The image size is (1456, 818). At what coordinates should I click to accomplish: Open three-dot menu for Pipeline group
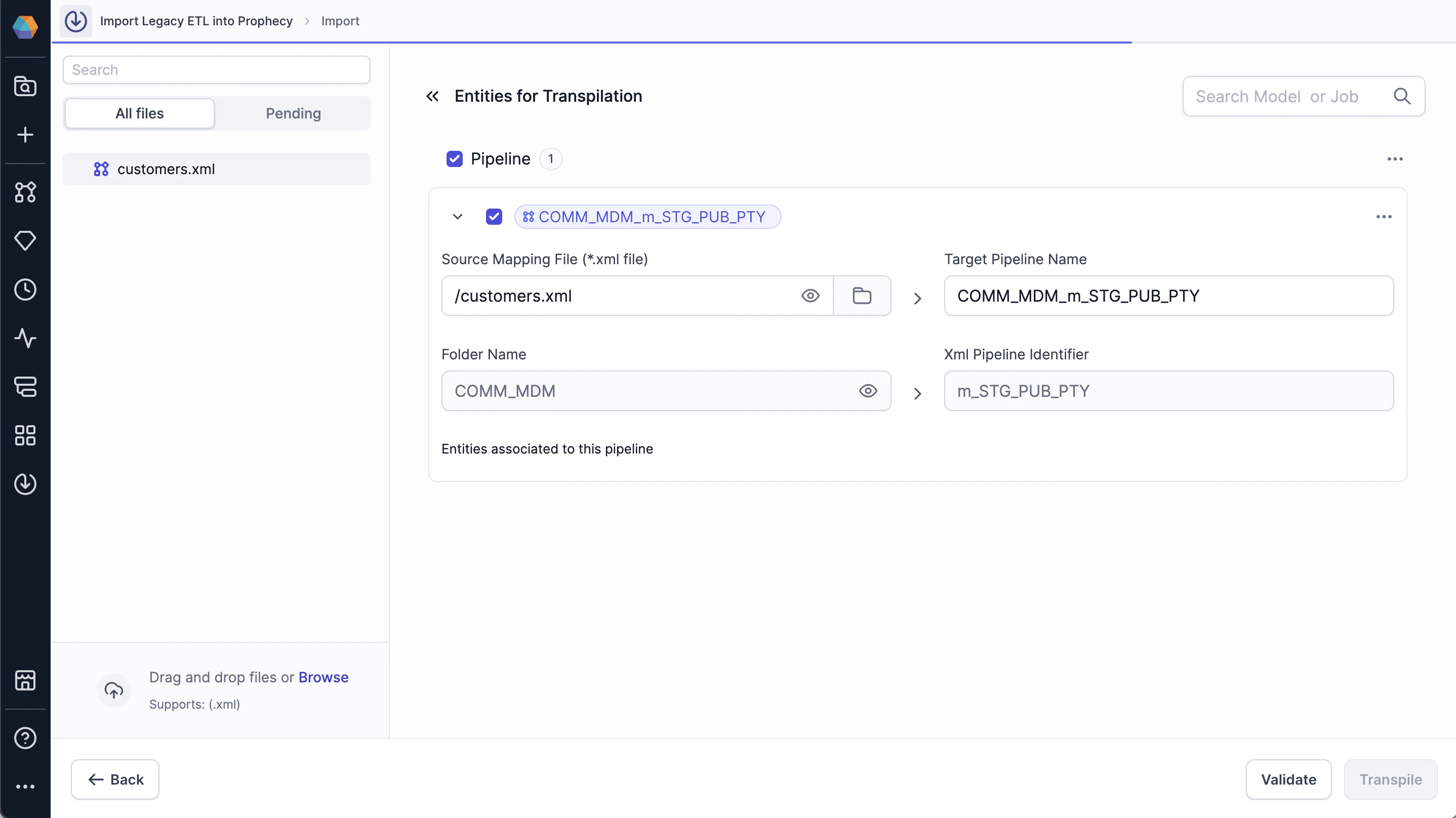point(1394,159)
